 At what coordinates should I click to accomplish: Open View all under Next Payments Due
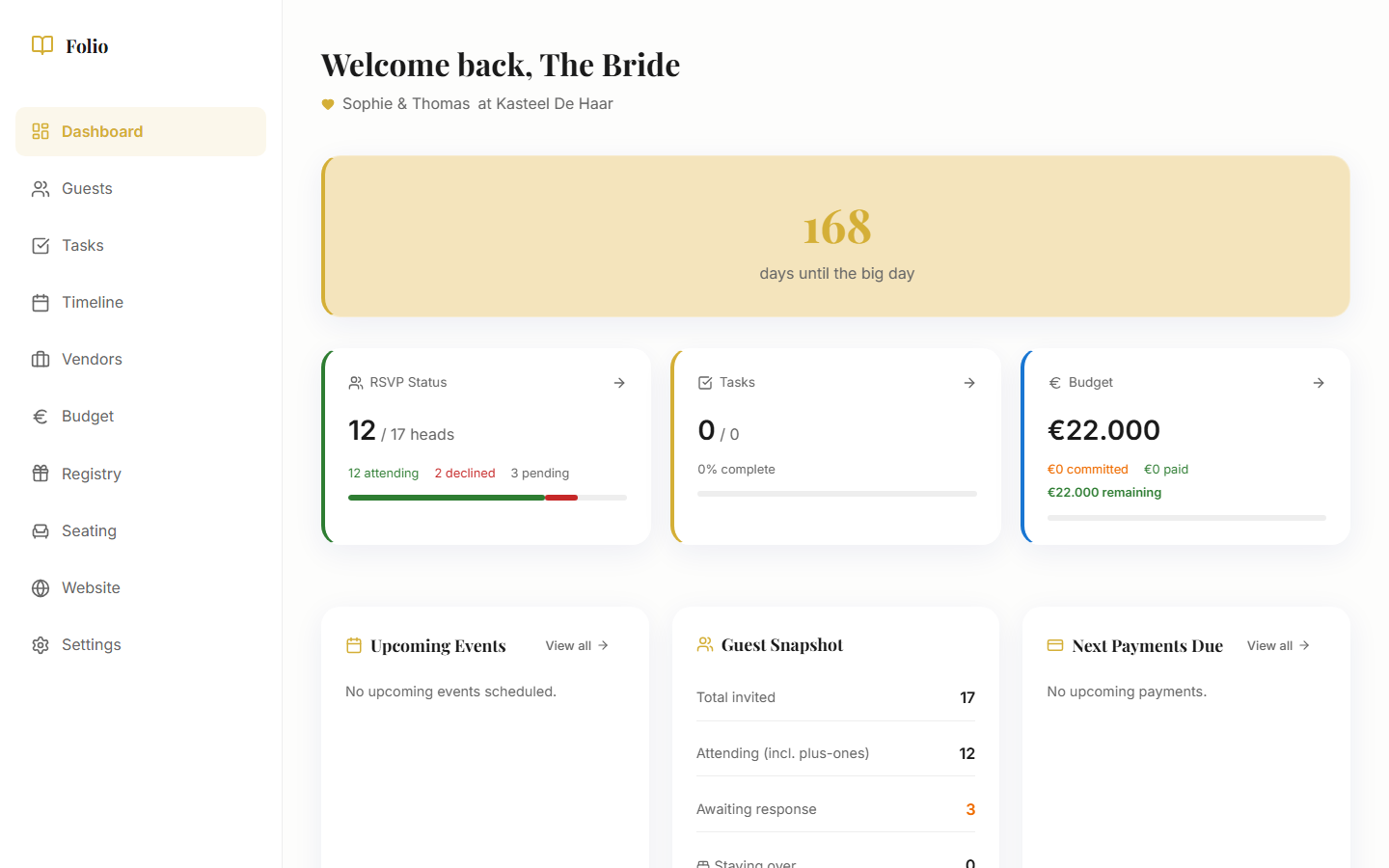click(1277, 645)
